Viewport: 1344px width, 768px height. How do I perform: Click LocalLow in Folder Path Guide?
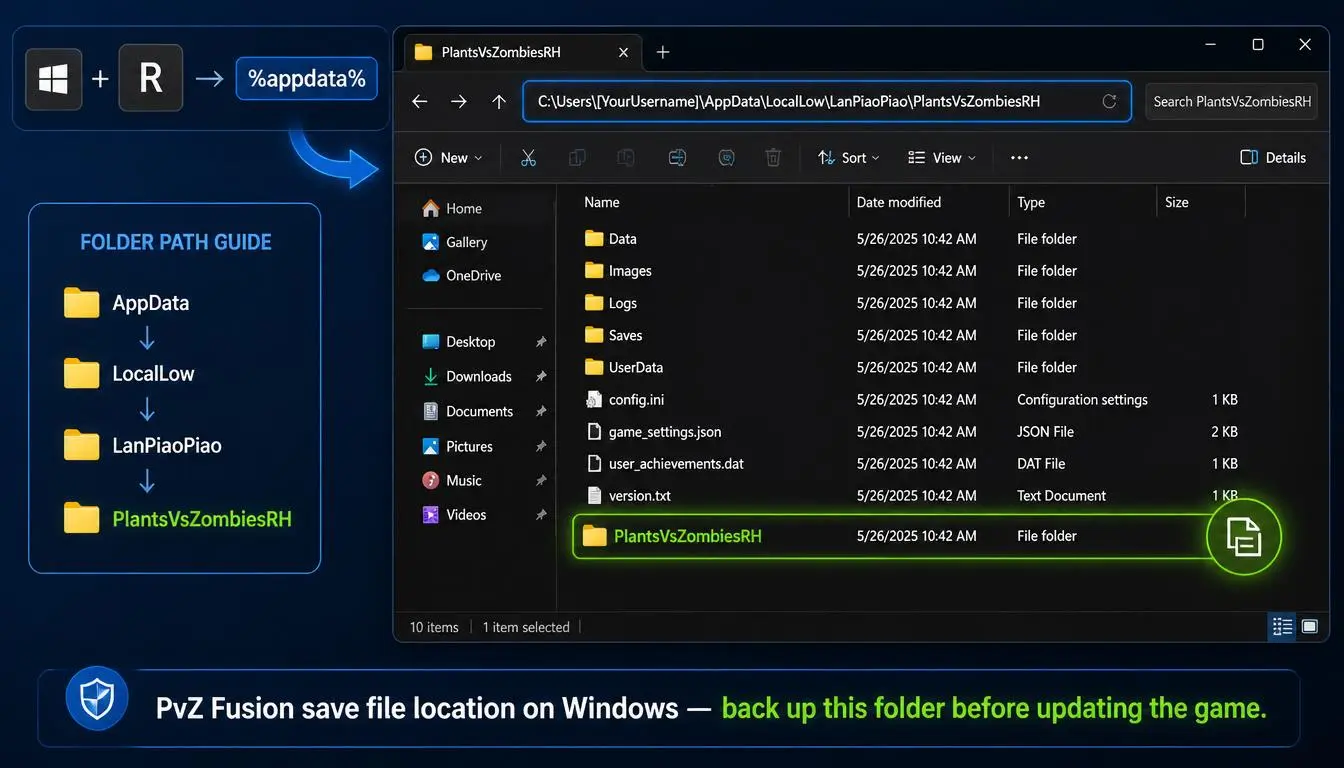point(129,374)
